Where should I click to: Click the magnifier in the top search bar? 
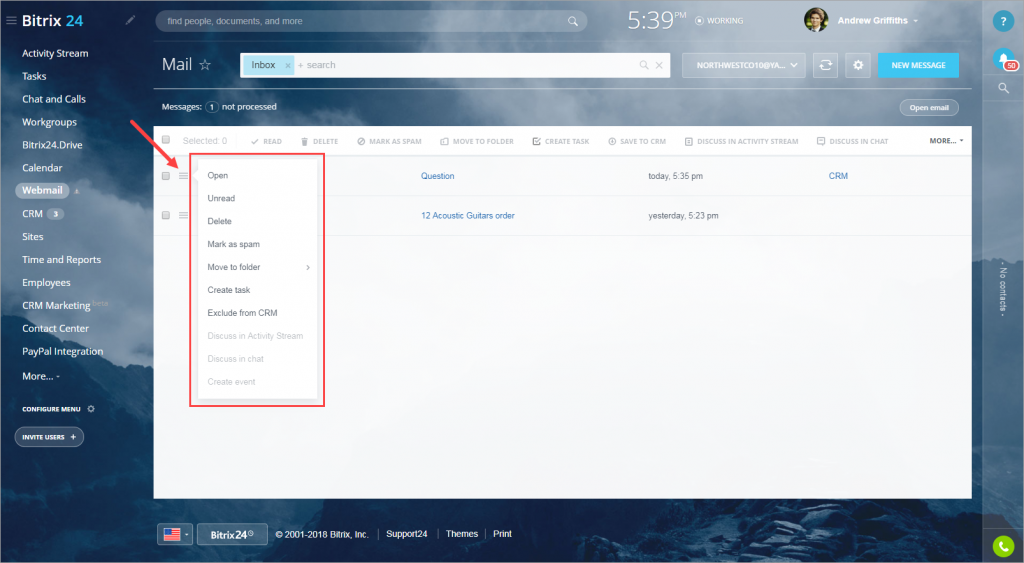[x=573, y=21]
